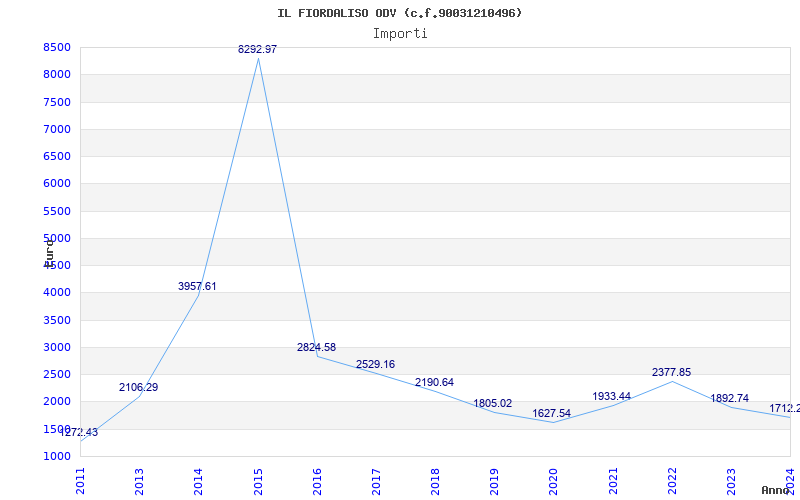Viewport: 800px width, 500px height.
Task: Click the 2015 x-axis year label
Action: coord(258,482)
